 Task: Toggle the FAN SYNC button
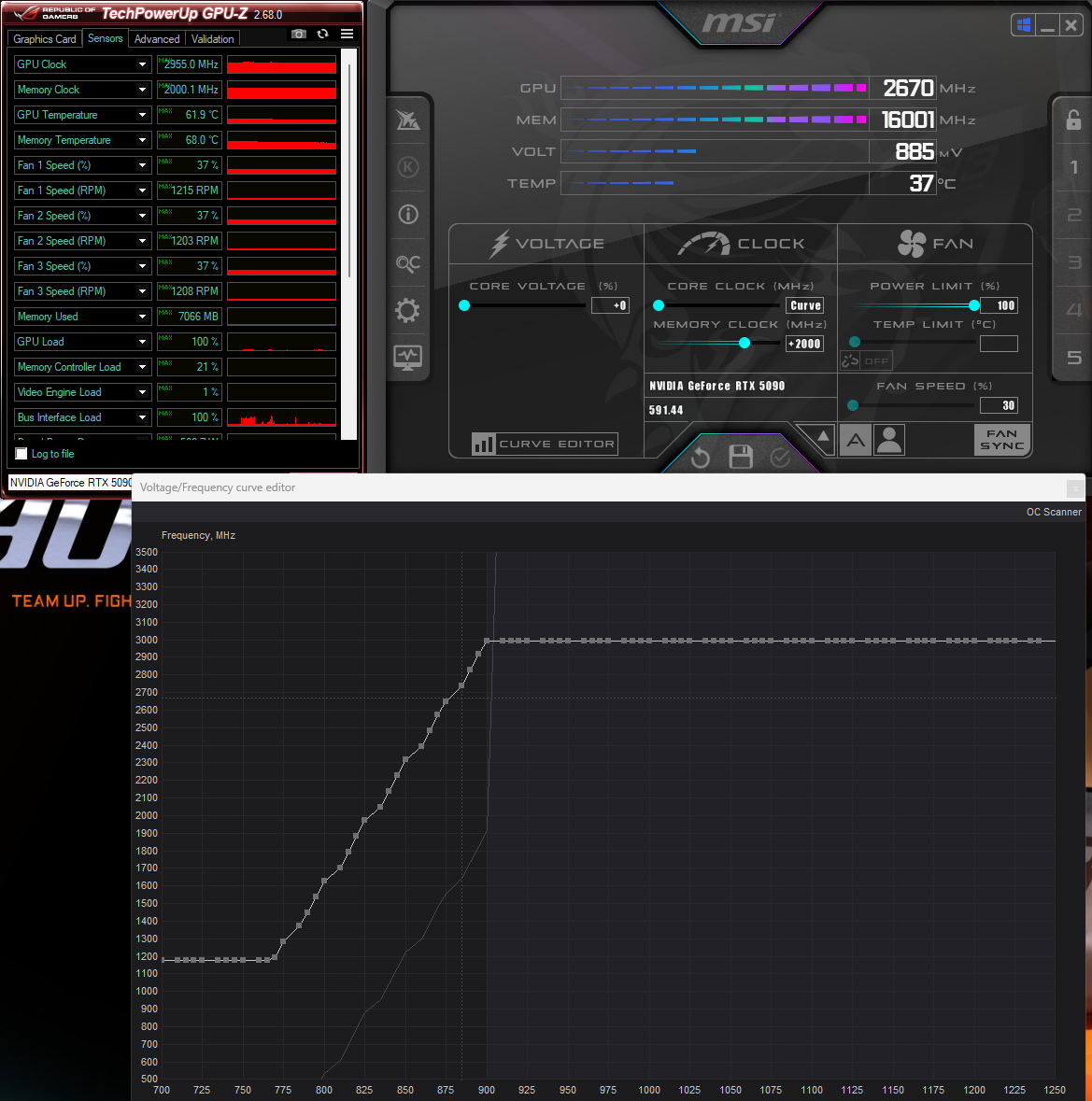1002,440
